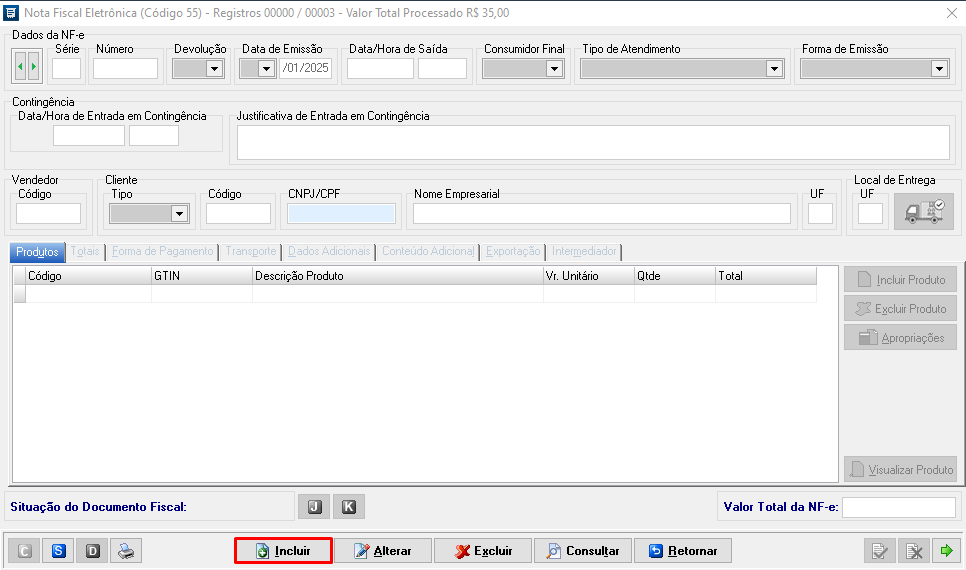The width and height of the screenshot is (966, 570).
Task: Click the Nome Empresarial input field
Action: [601, 214]
